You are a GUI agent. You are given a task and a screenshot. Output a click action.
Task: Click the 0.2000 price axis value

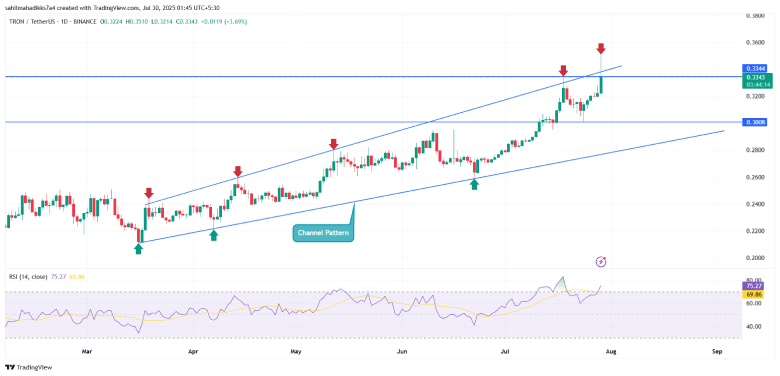point(755,258)
